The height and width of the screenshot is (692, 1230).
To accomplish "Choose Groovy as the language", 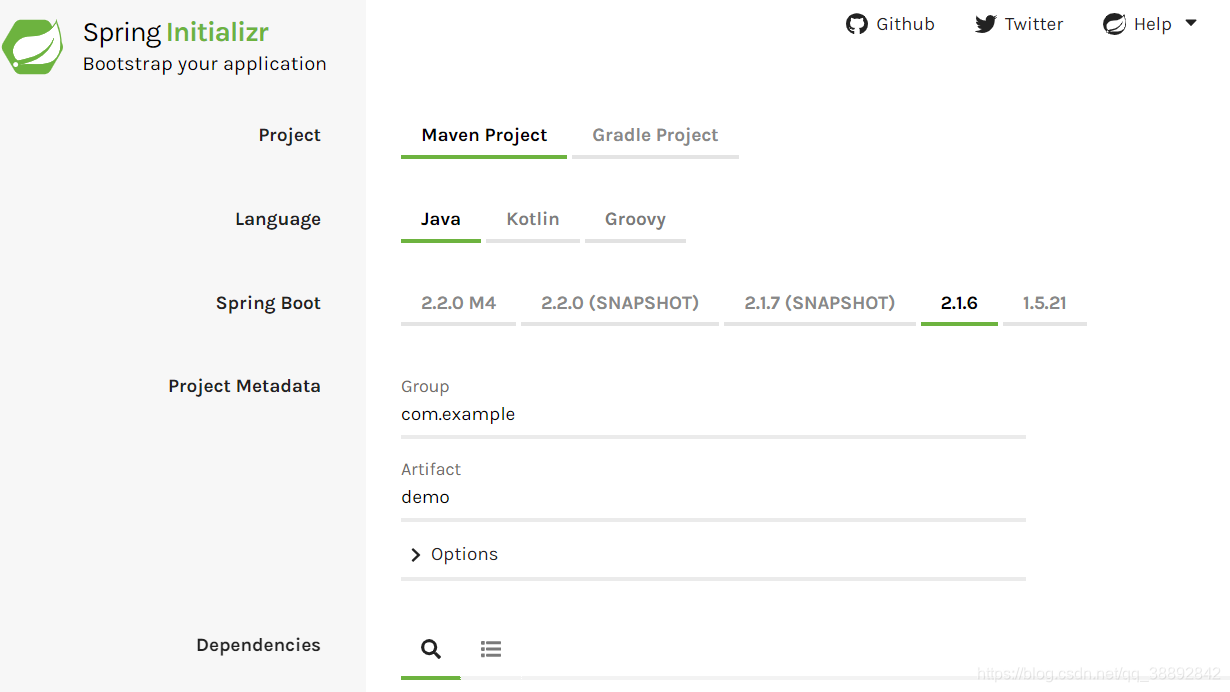I will click(635, 219).
